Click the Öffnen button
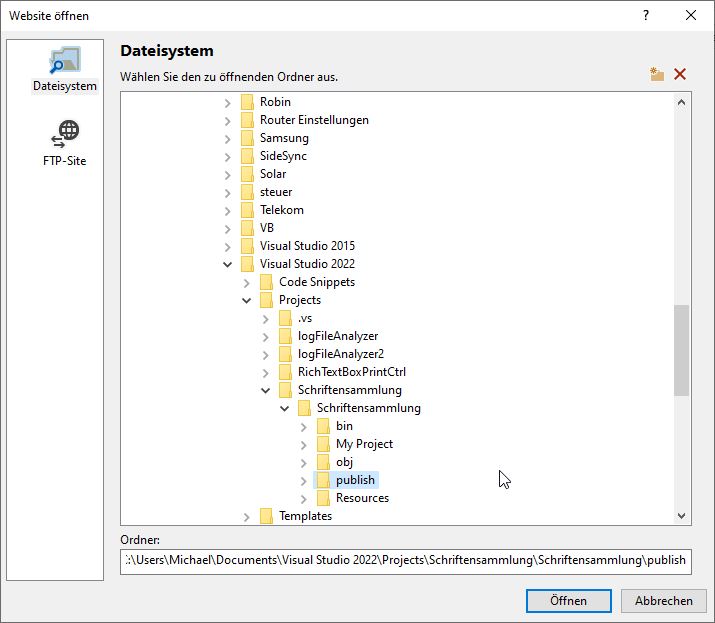The width and height of the screenshot is (715, 623). click(568, 601)
